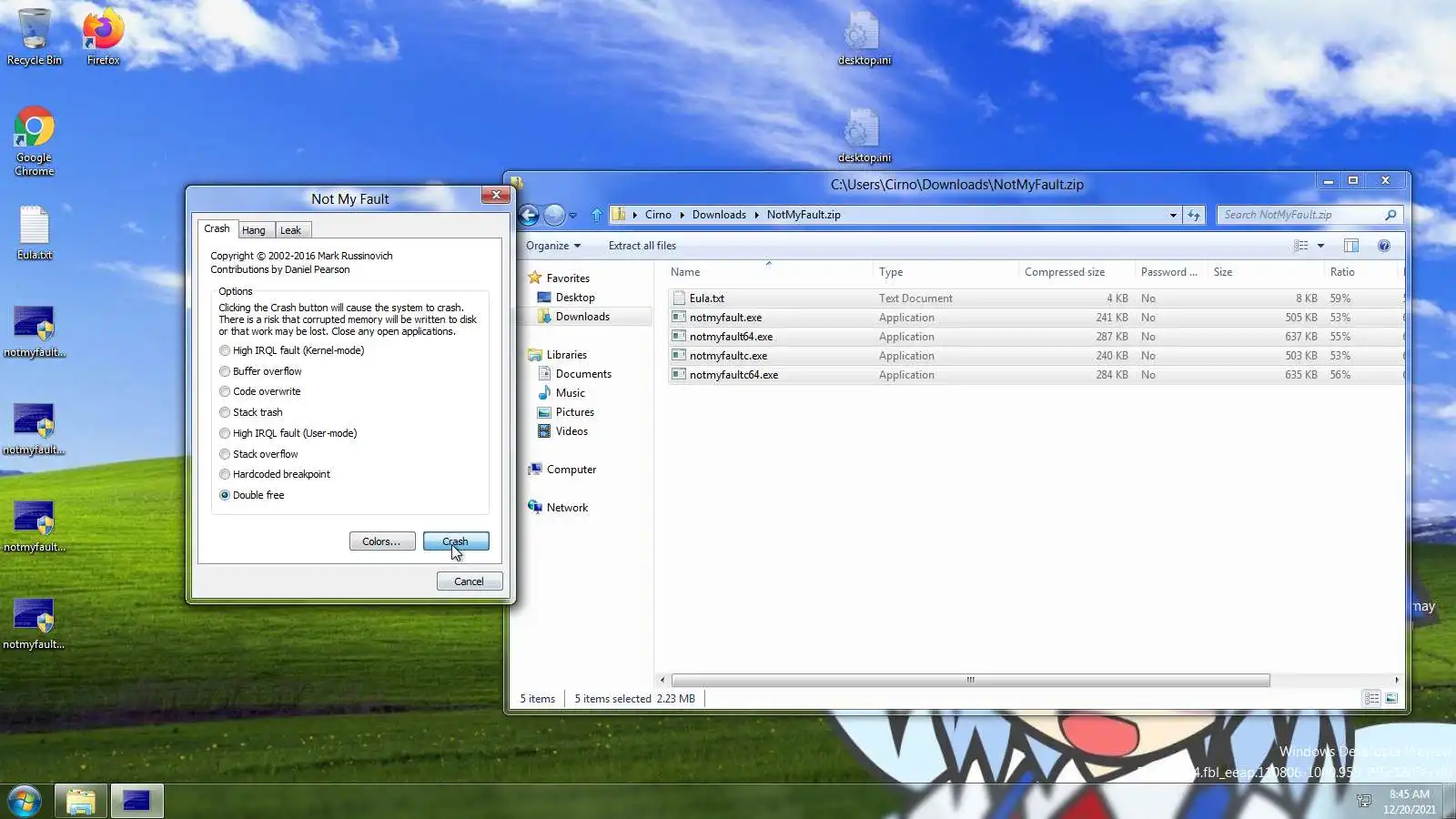This screenshot has width=1456, height=819.
Task: Refresh the NotMyFault.zip folder view
Action: point(1194,215)
